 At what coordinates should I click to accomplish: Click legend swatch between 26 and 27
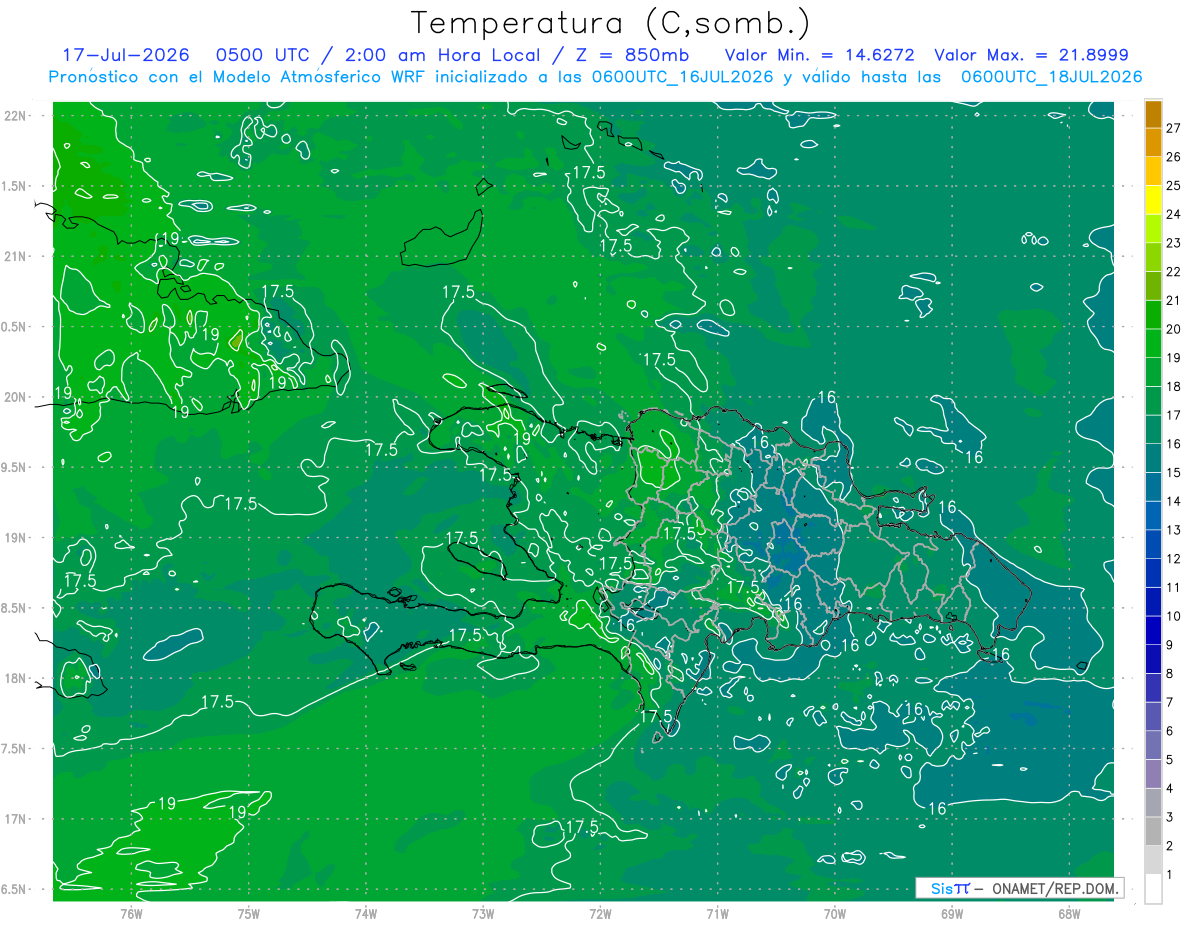click(1153, 142)
